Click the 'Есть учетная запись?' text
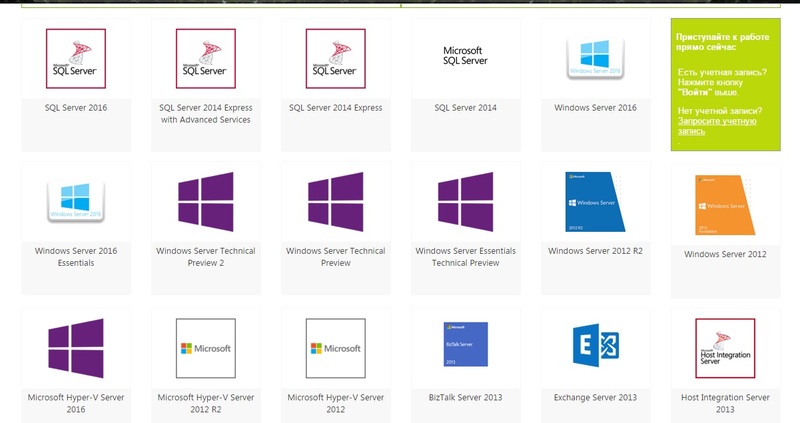The height and width of the screenshot is (423, 800). [722, 72]
